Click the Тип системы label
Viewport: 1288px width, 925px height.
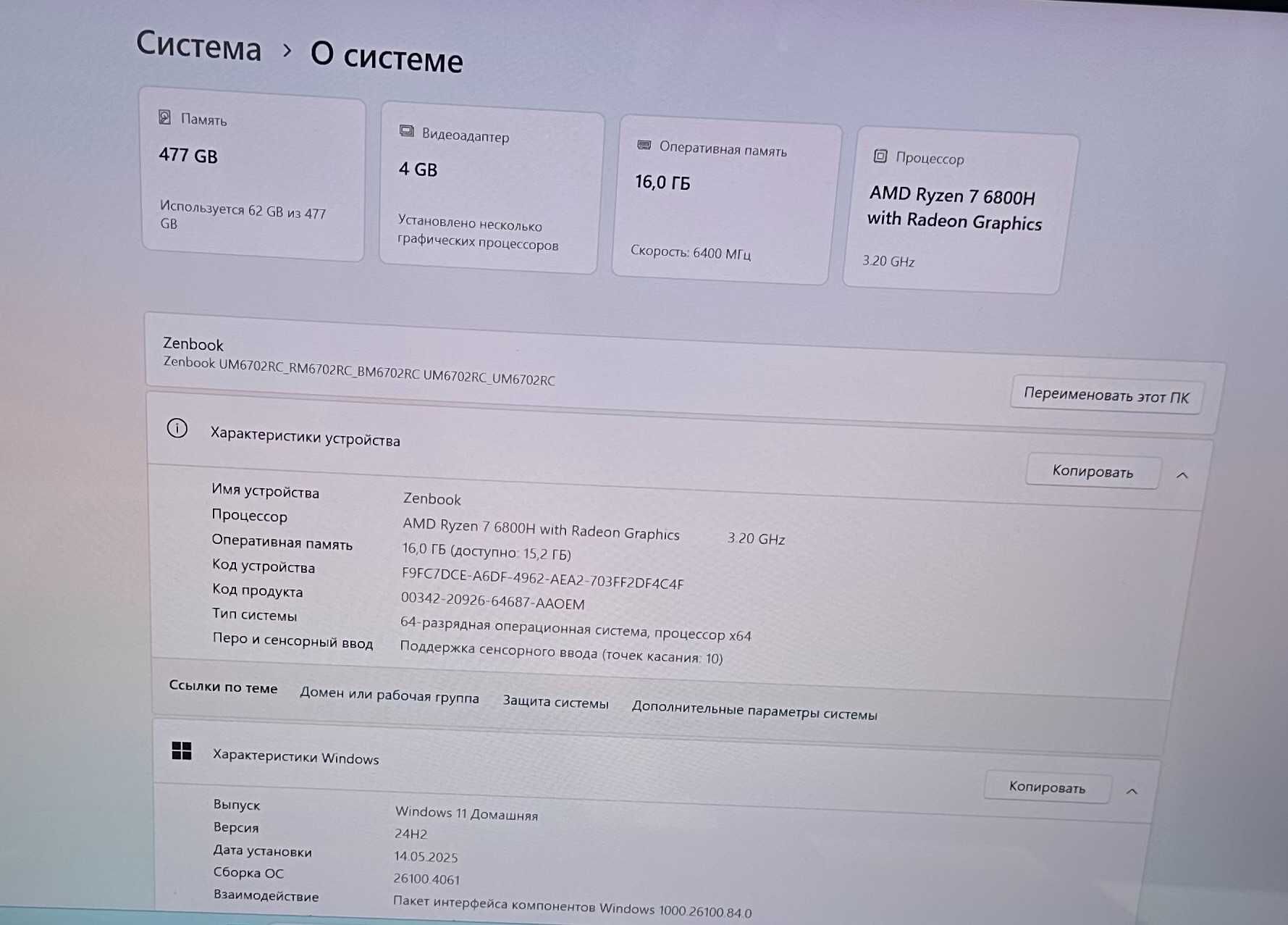(x=254, y=615)
